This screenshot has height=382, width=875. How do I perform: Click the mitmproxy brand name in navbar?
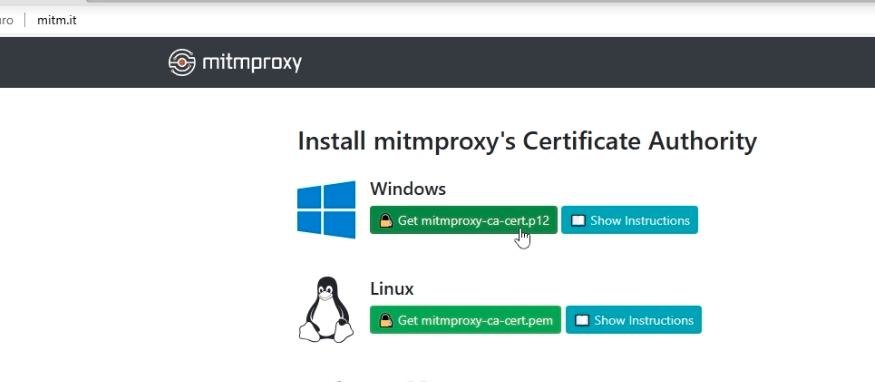coord(252,63)
